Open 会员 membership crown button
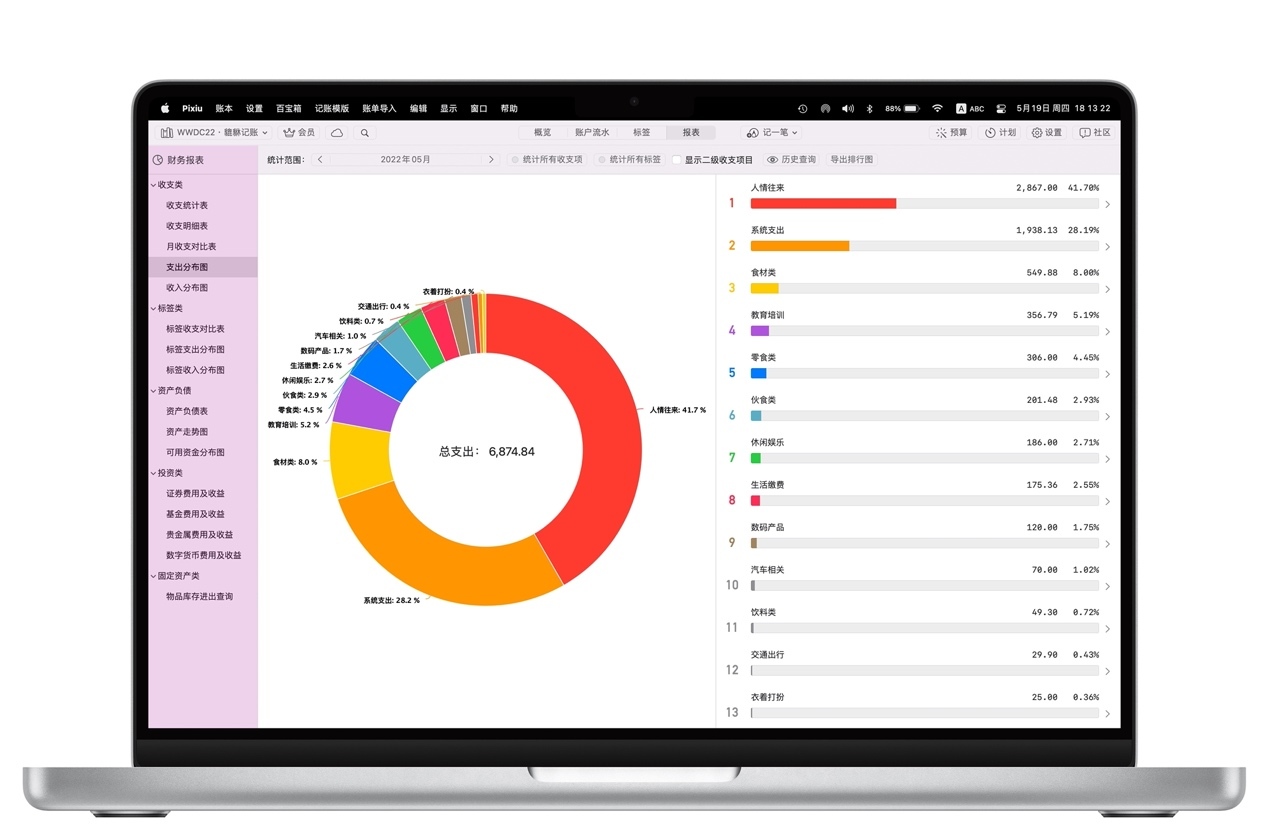1269x825 pixels. tap(299, 132)
